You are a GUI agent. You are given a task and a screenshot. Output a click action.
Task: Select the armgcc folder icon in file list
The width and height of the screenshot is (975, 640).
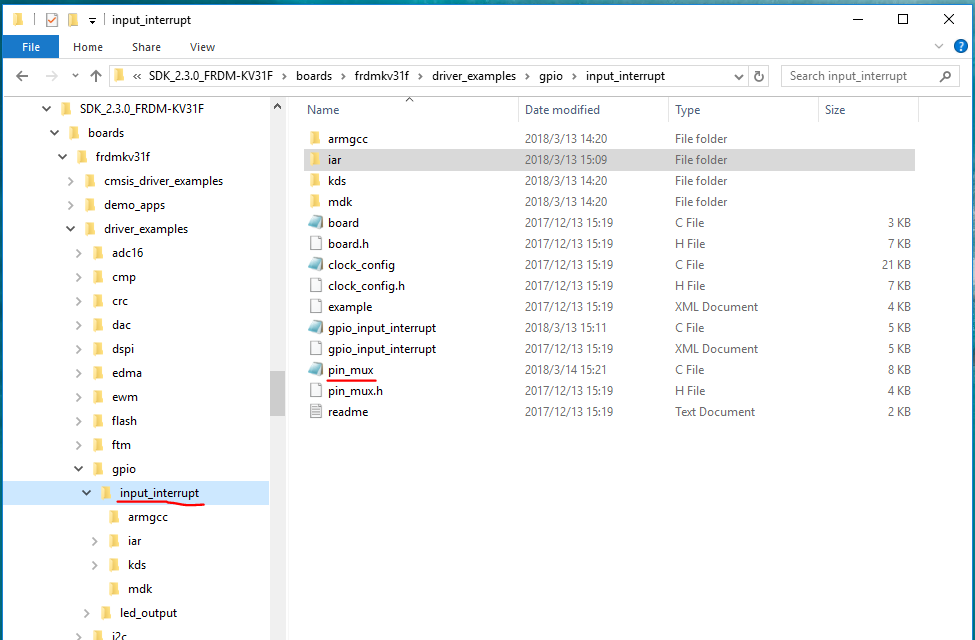tap(315, 138)
